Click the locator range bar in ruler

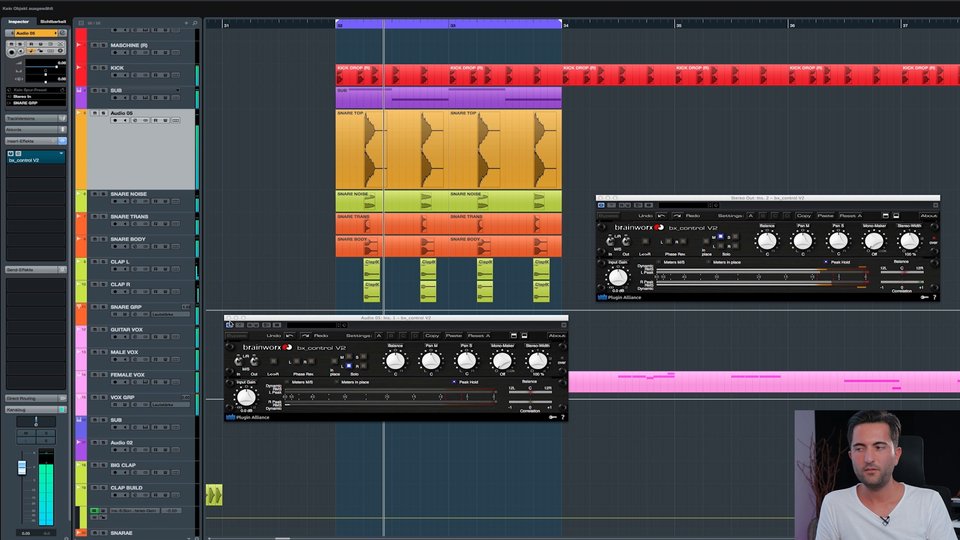tap(448, 24)
